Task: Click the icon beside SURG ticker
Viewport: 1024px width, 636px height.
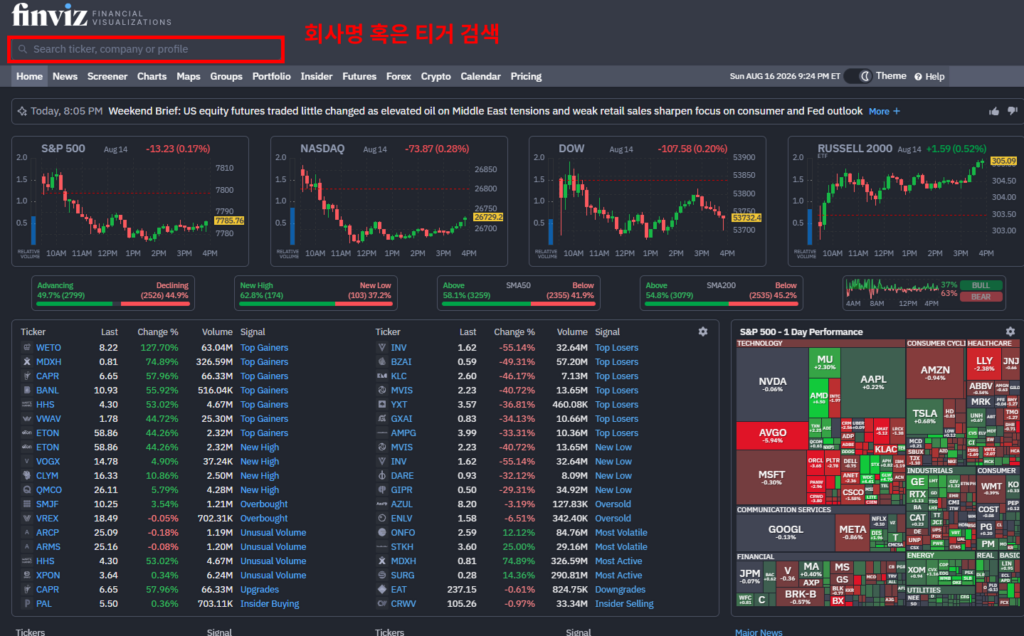Action: 382,575
